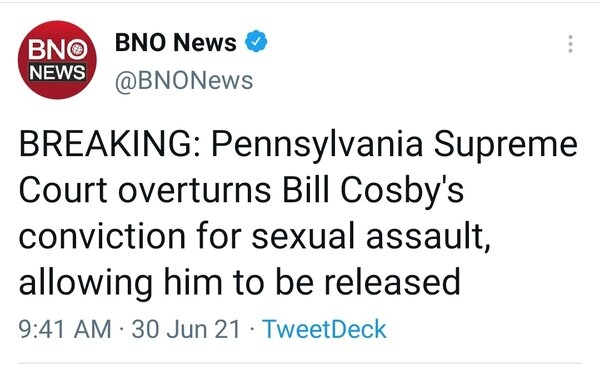Click the word released in the tweet
600x369 pixels.
click(392, 282)
